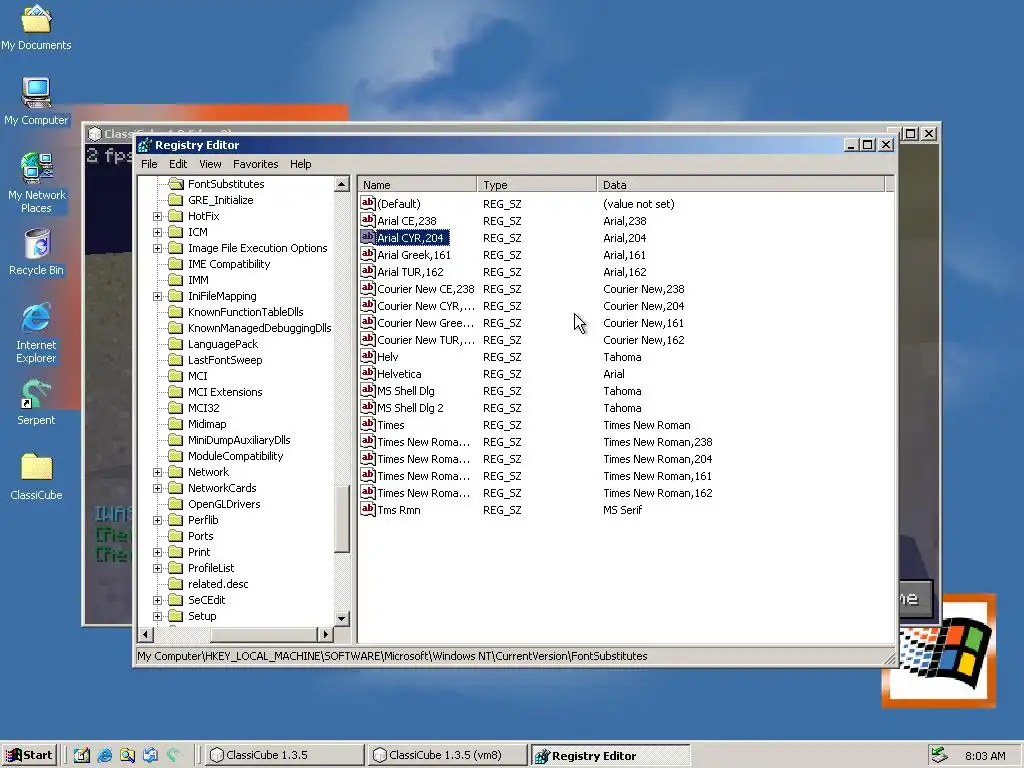Sort values by the Name column header
Viewport: 1024px width, 768px height.
click(417, 185)
